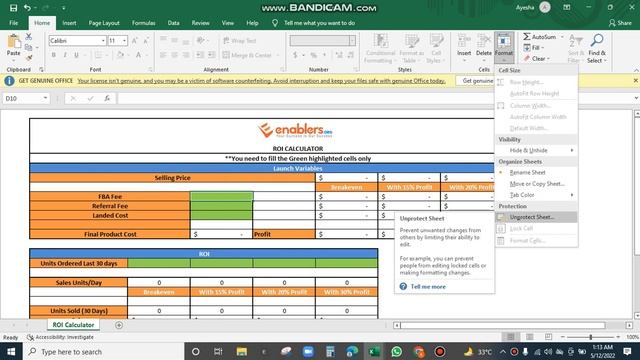
Task: Open the number format dropdown
Action: (x=352, y=40)
